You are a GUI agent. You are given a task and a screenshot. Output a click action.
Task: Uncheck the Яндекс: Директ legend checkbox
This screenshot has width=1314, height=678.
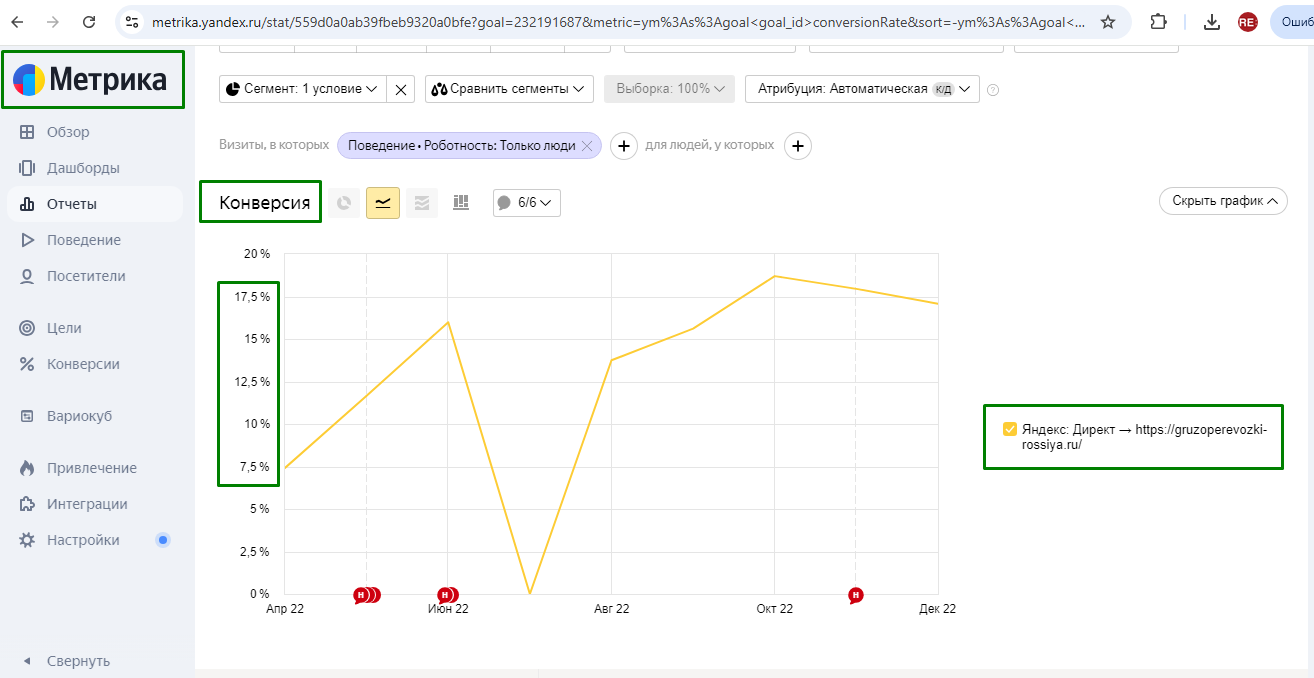click(1010, 429)
